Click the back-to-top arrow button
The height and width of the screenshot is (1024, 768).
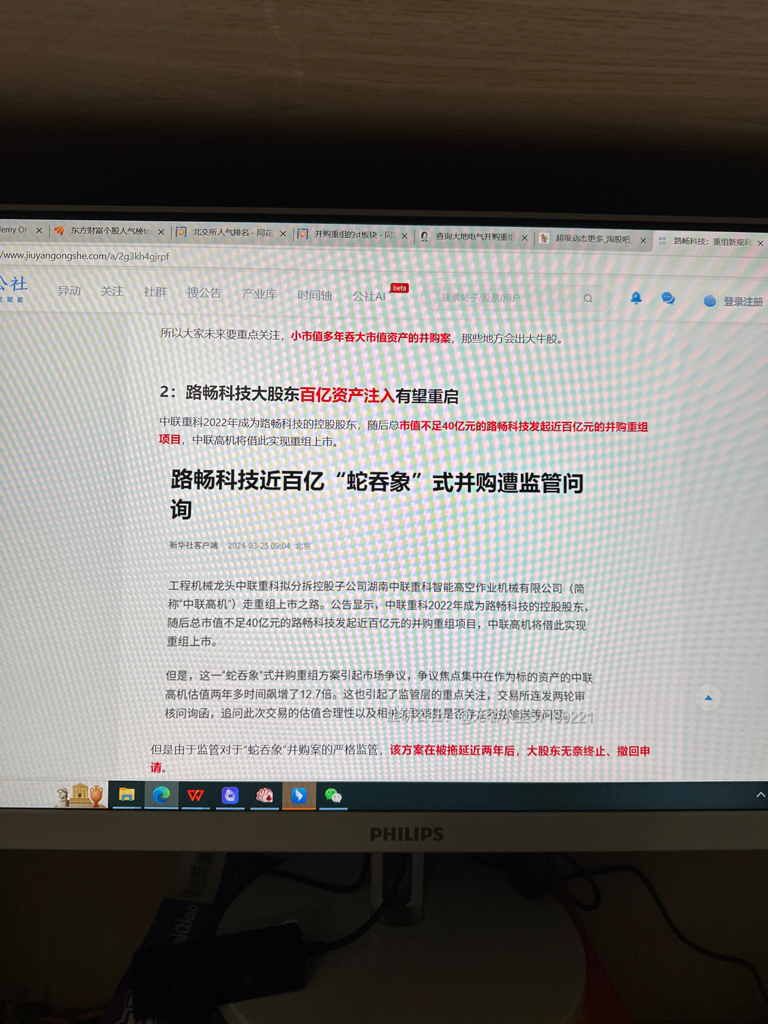[708, 697]
